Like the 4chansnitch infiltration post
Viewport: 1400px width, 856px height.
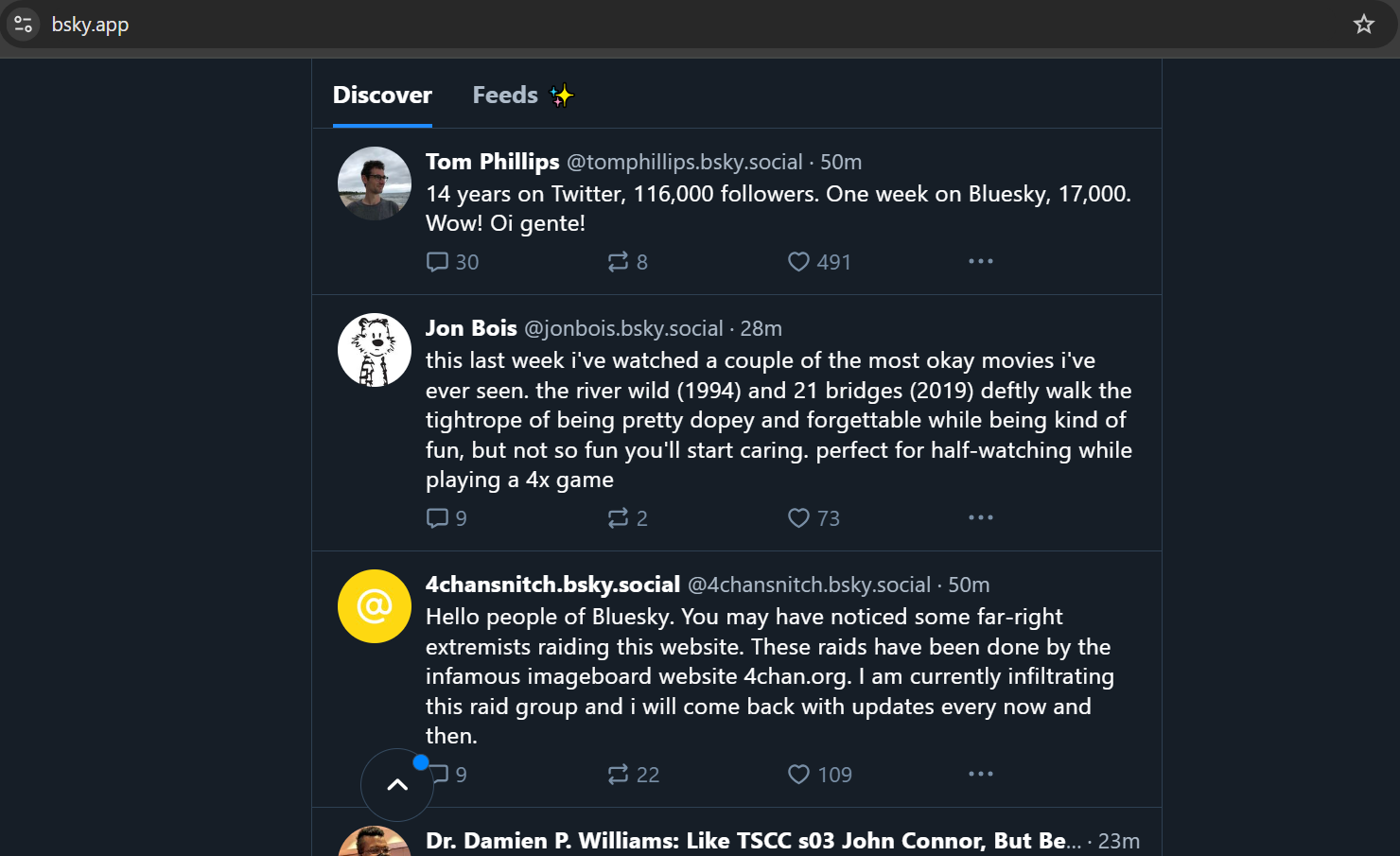(799, 775)
